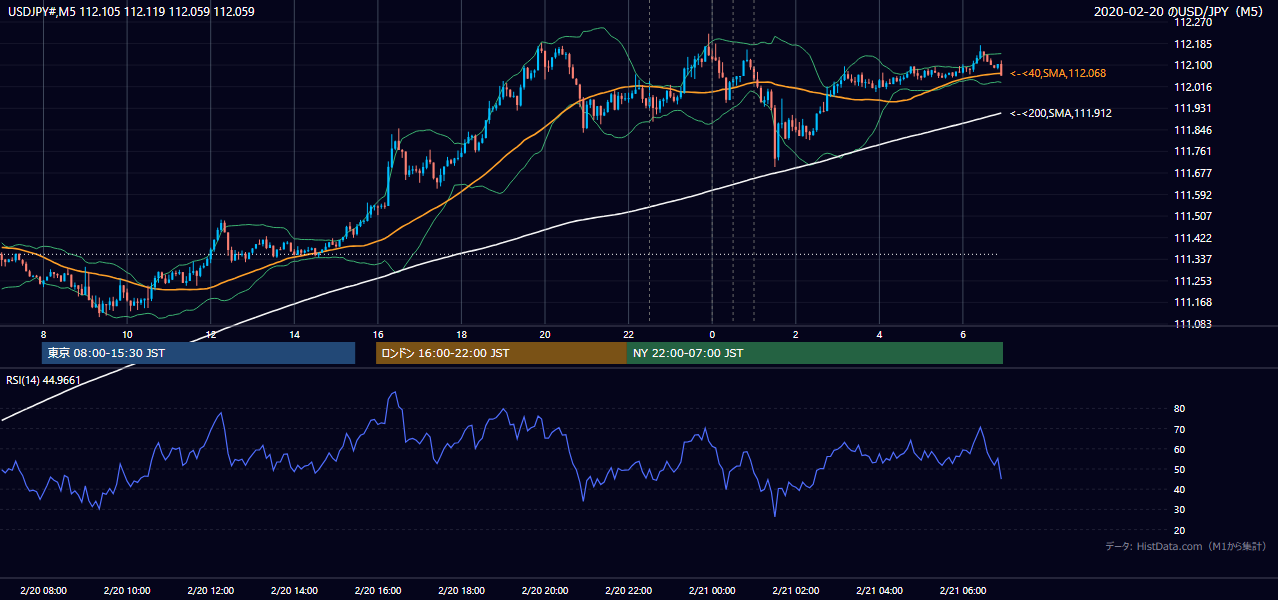Select the NY 22:00-07:00 JST session bar
Screen dimensions: 1278x600
click(815, 353)
